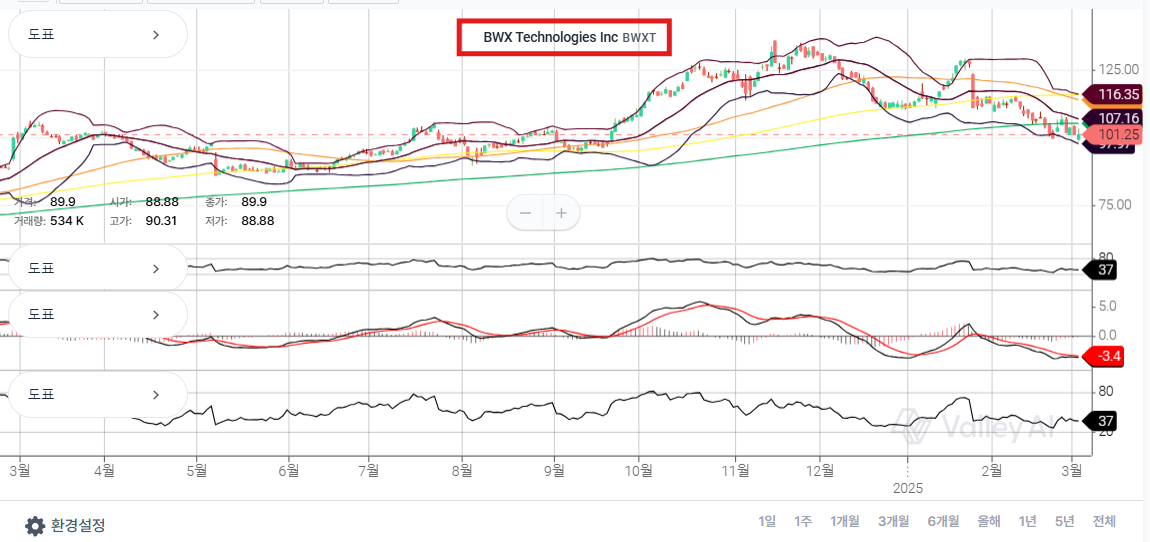This screenshot has height=542, width=1150.
Task: Show year-to-date with 올해
Action: 988,521
